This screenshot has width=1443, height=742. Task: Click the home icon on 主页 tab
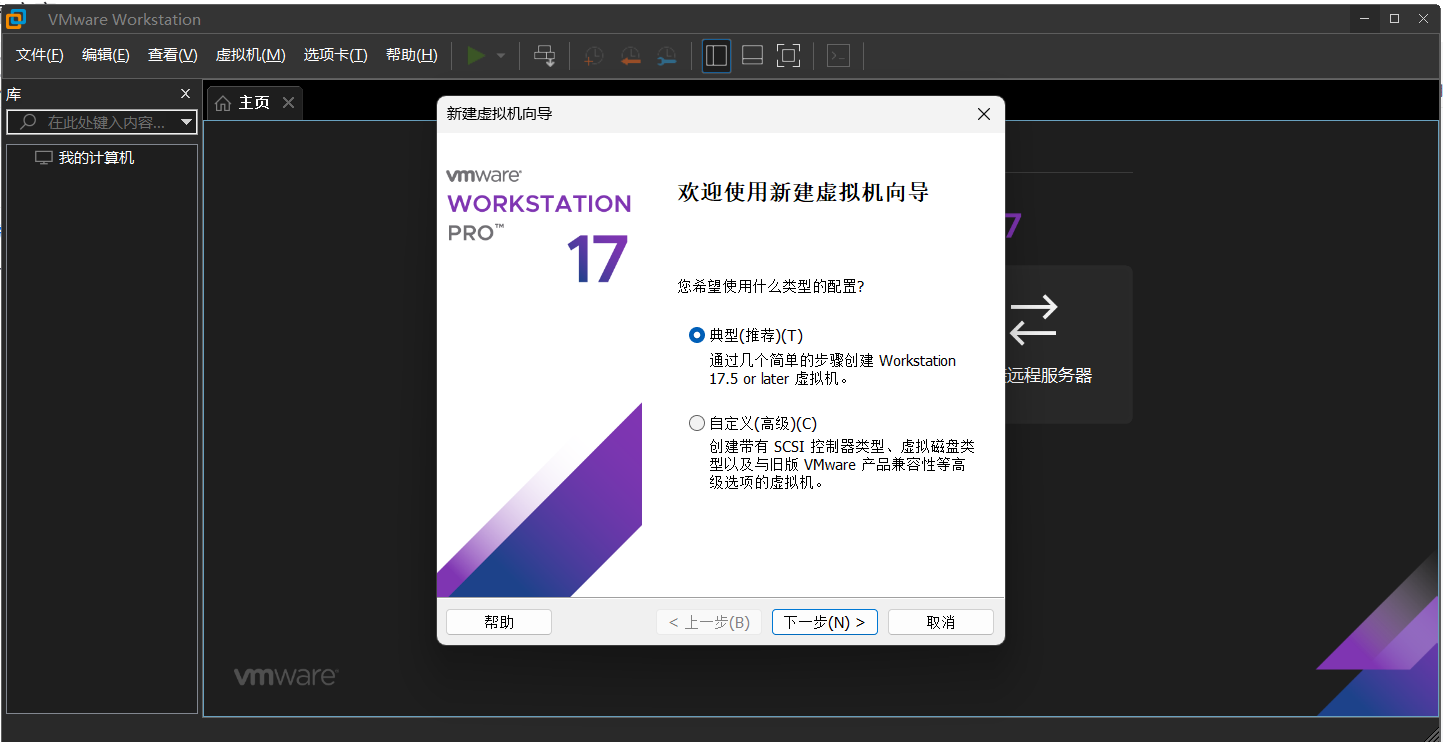tap(223, 103)
